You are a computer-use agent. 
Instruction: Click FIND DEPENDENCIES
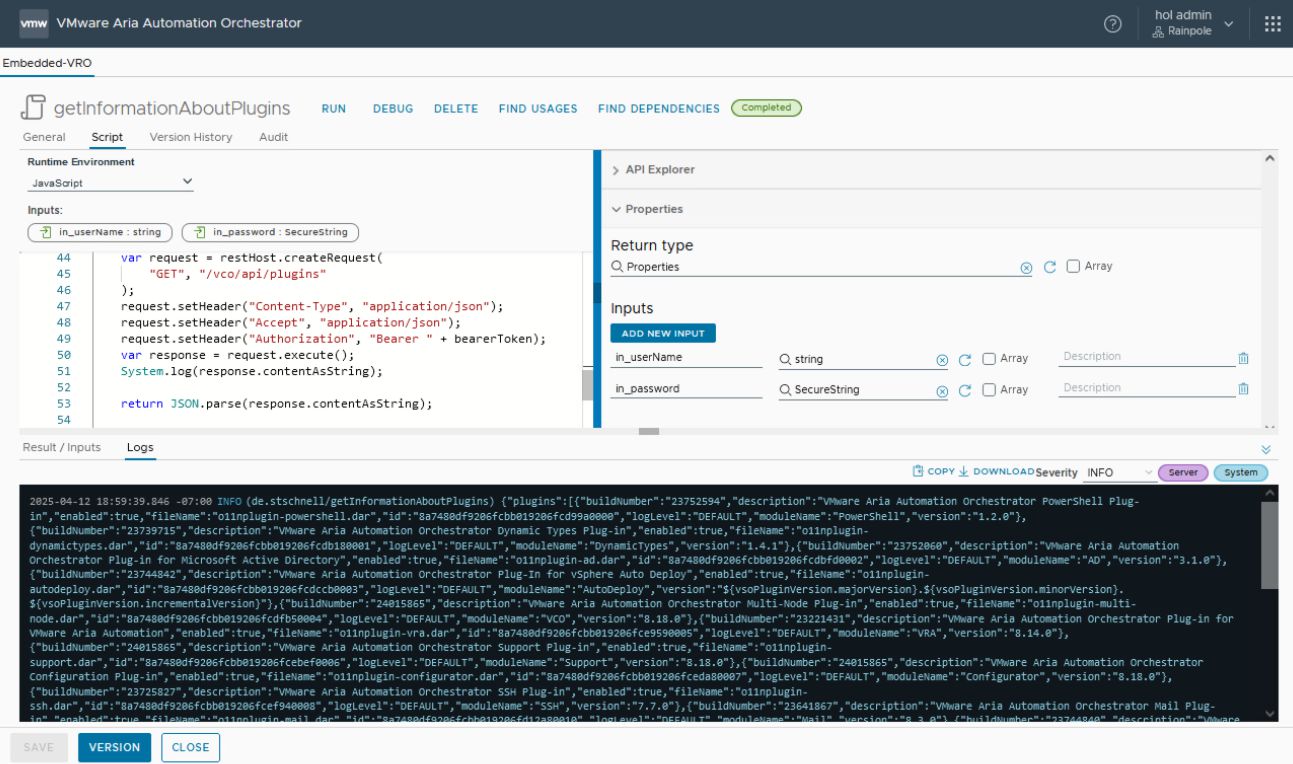659,108
